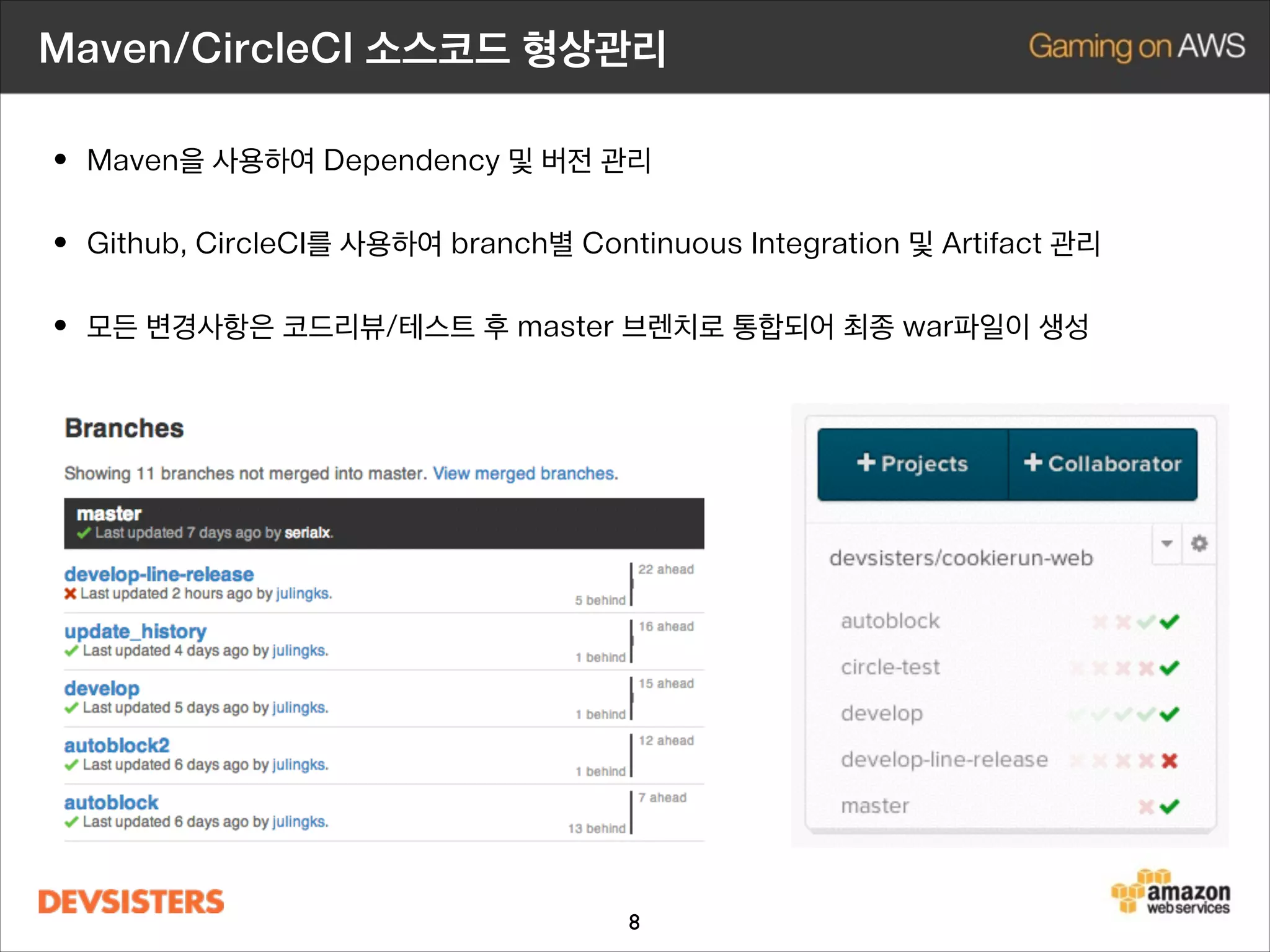The height and width of the screenshot is (952, 1270).
Task: Click green check on autoblock Branches row
Action: click(x=71, y=822)
